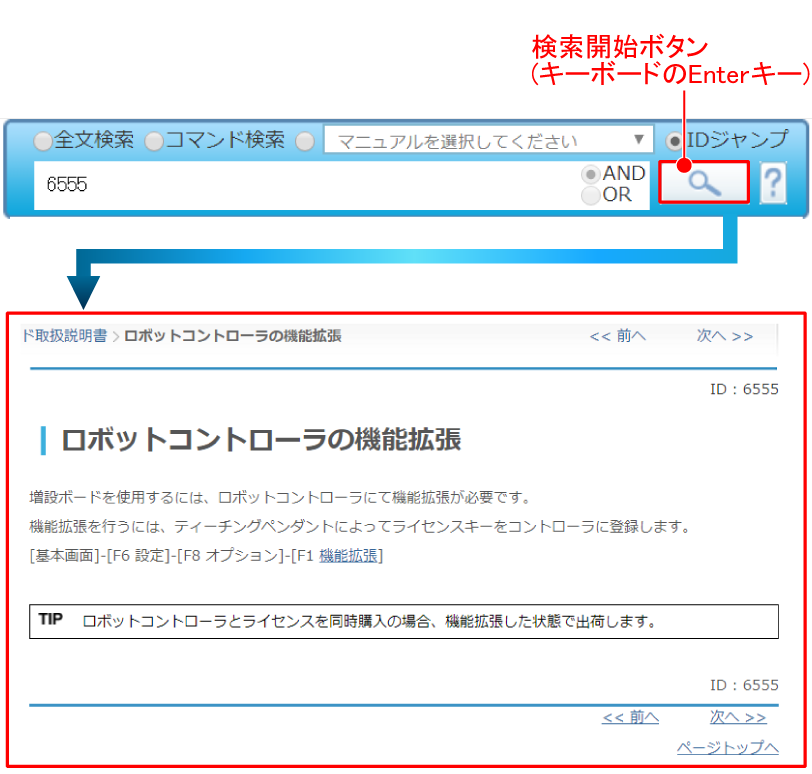Screen dimensions: 812x774
Task: Jump back up via ページトップへ
Action: tap(727, 747)
